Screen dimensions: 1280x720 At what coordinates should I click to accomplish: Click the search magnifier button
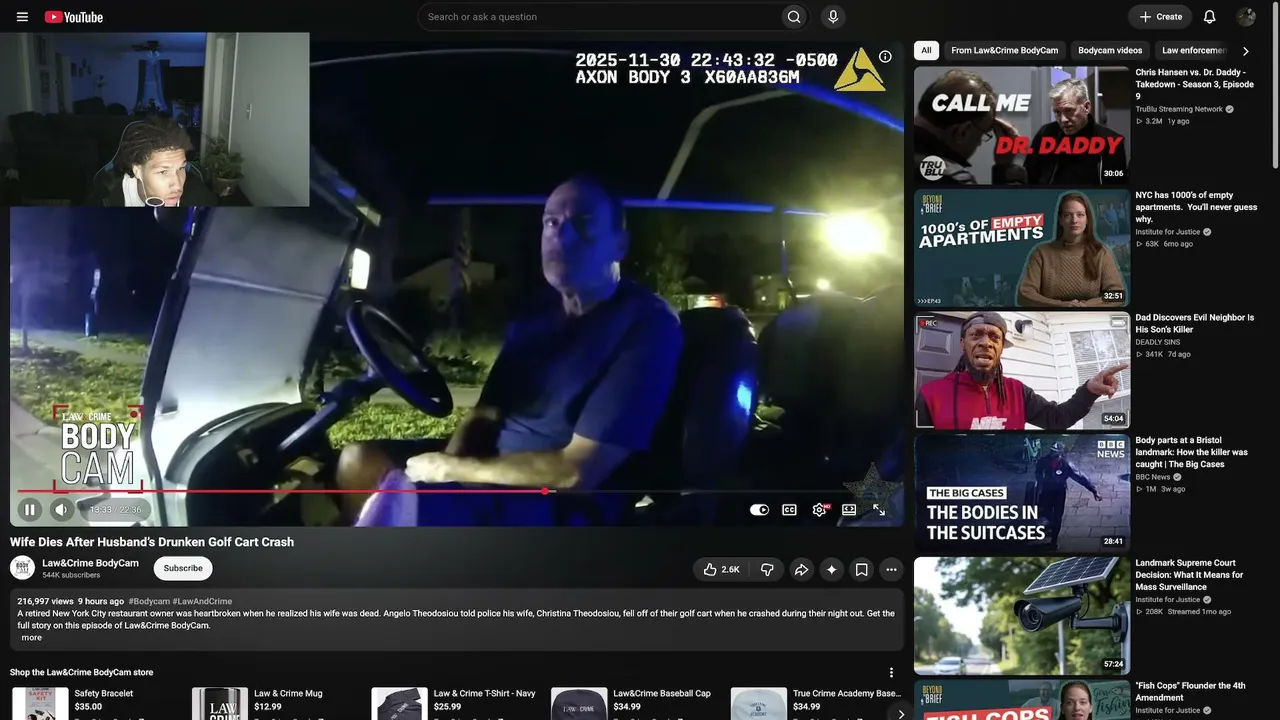794,17
